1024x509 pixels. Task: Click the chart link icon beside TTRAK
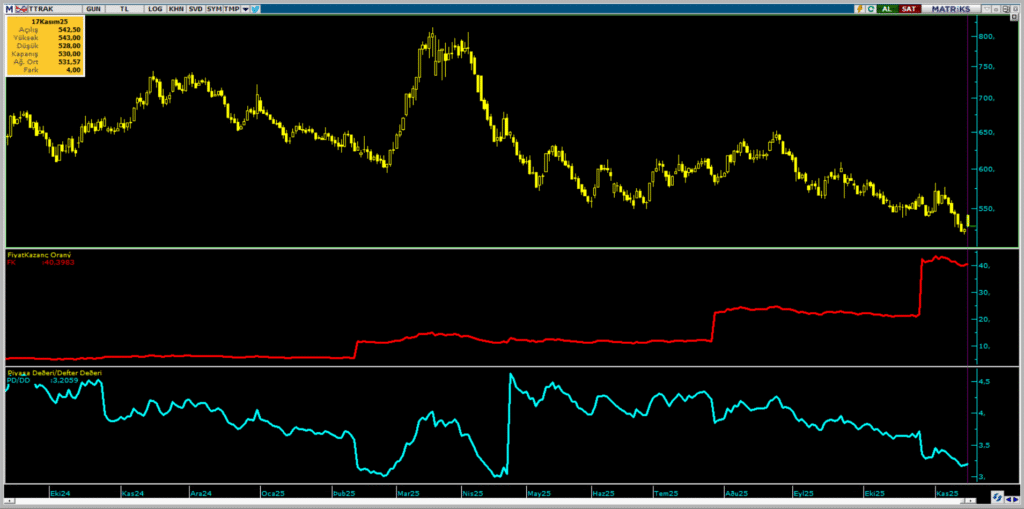[x=20, y=8]
